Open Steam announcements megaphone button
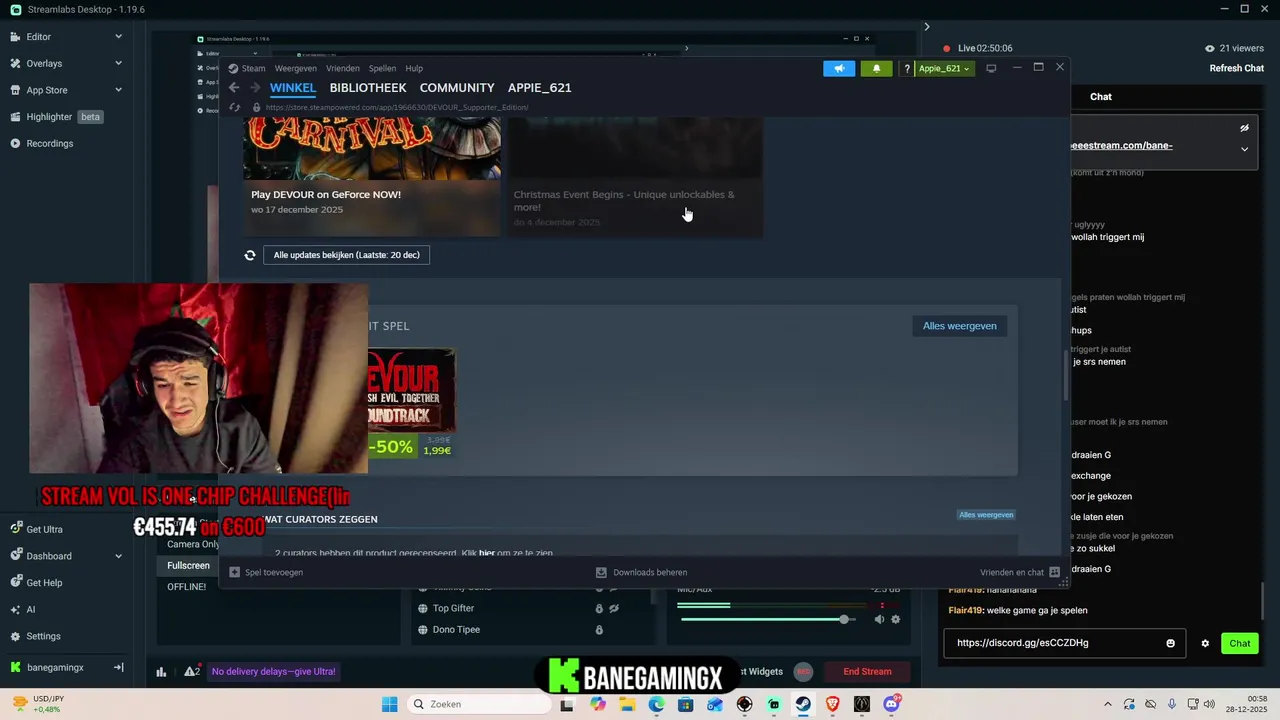Screen dimensions: 1280x720 tap(839, 68)
